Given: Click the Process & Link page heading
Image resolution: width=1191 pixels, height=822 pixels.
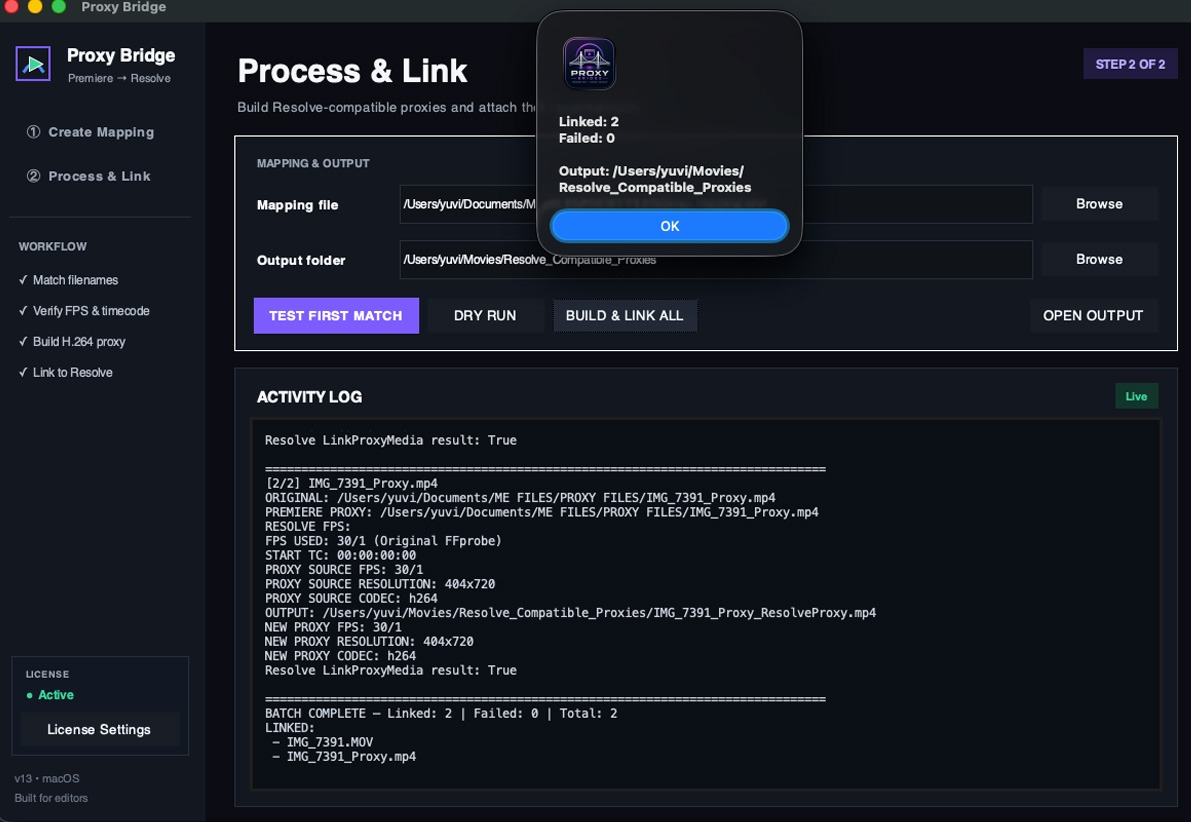Looking at the screenshot, I should (352, 71).
